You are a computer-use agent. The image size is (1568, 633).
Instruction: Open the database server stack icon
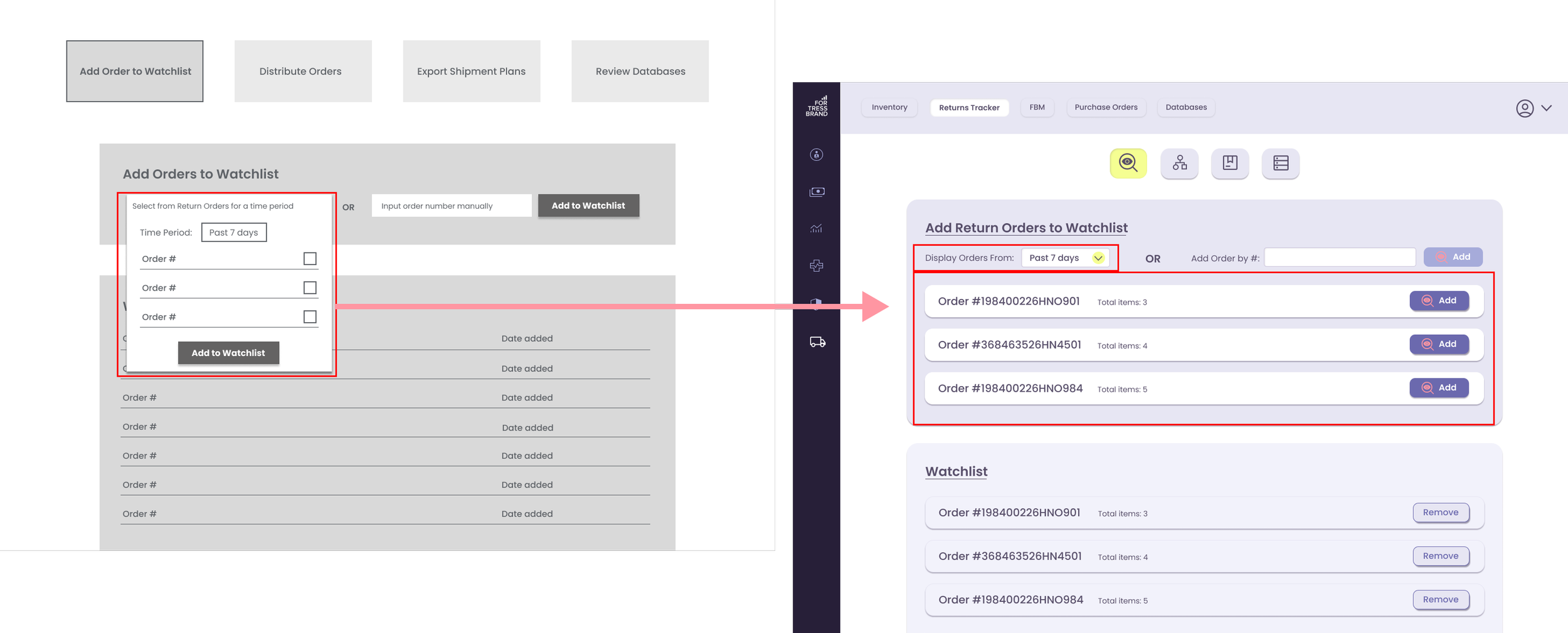point(1281,164)
